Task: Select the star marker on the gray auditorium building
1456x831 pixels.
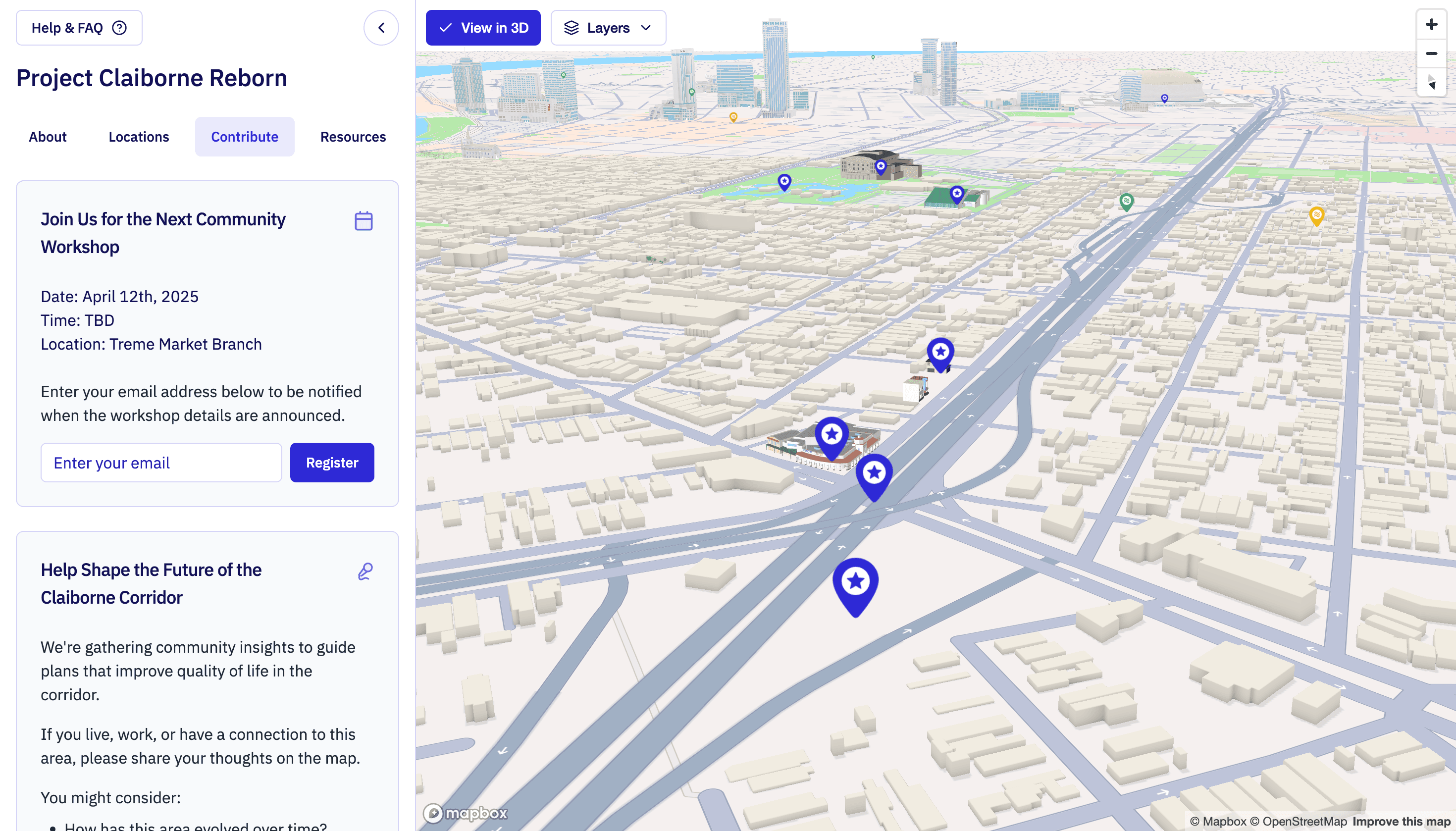Action: click(x=881, y=167)
